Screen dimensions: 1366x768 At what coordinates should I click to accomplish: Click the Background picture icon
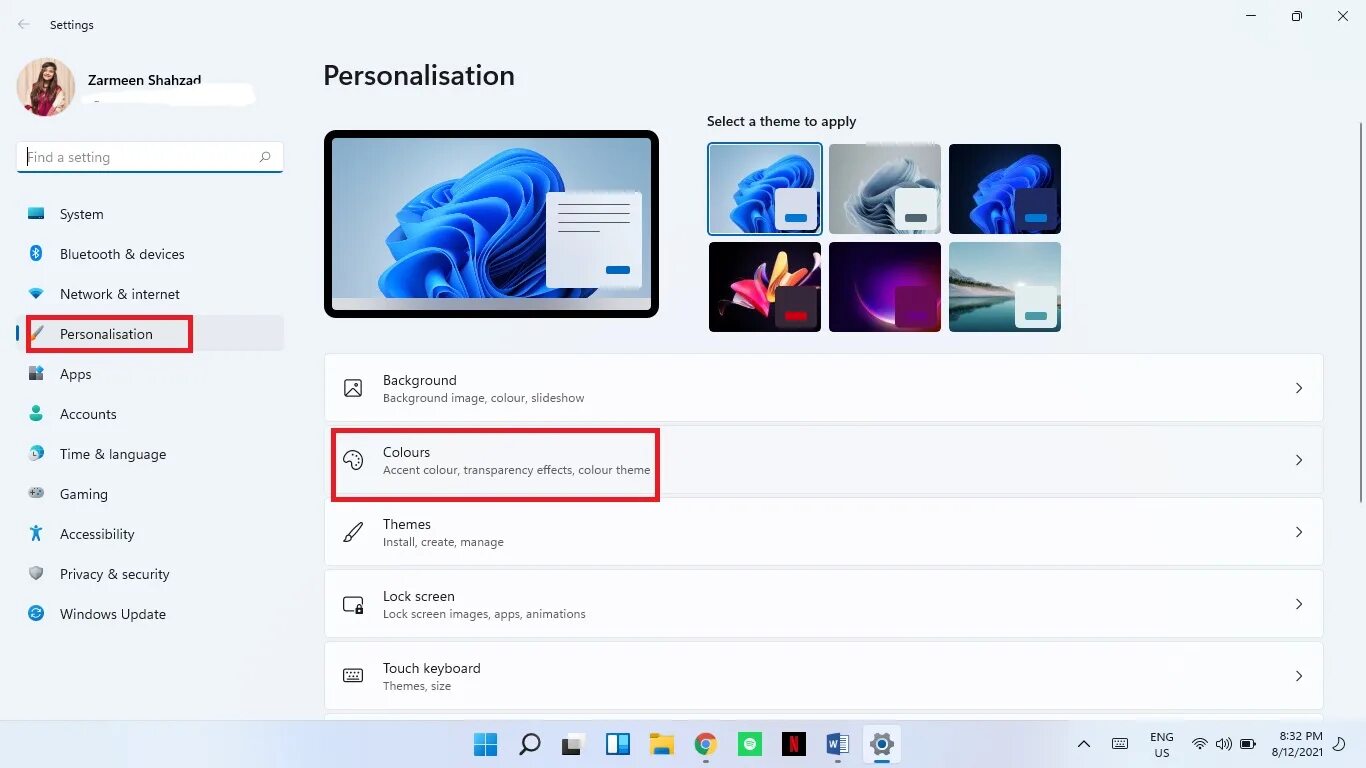pyautogui.click(x=353, y=388)
